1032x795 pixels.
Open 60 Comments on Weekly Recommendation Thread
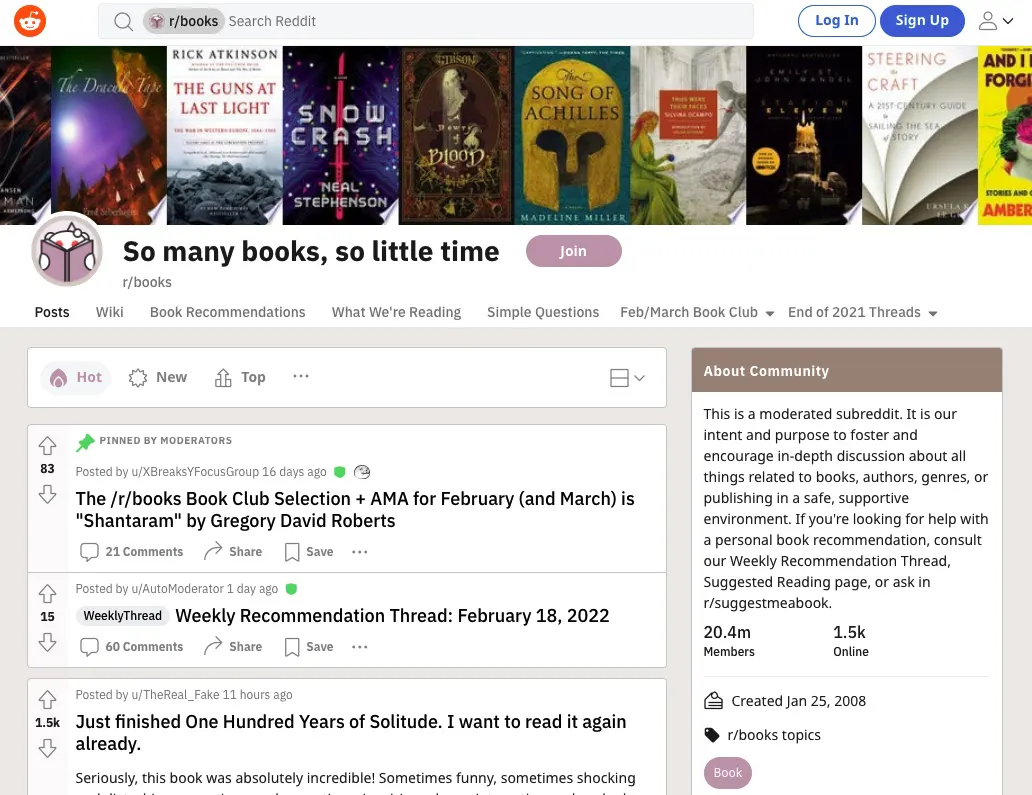tap(132, 647)
